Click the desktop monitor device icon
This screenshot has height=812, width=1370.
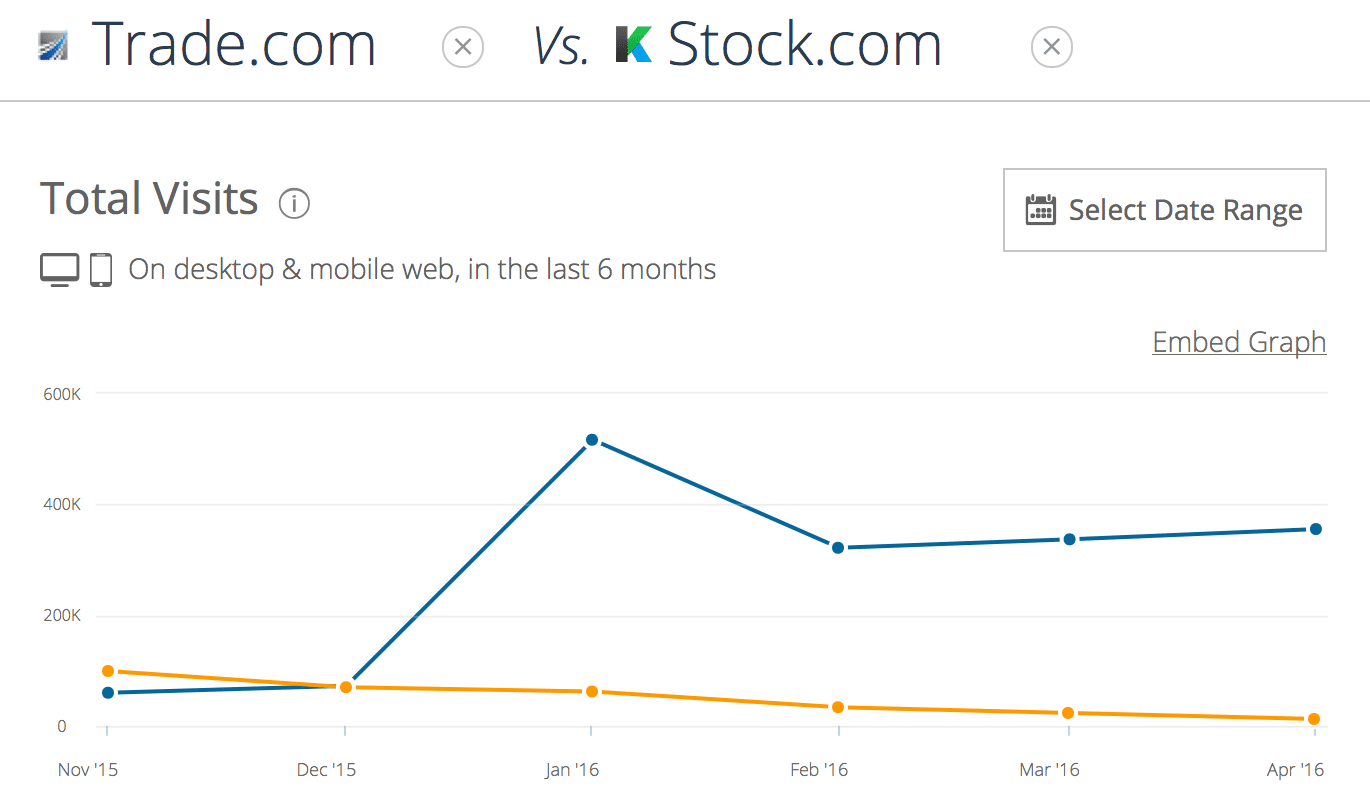click(60, 270)
